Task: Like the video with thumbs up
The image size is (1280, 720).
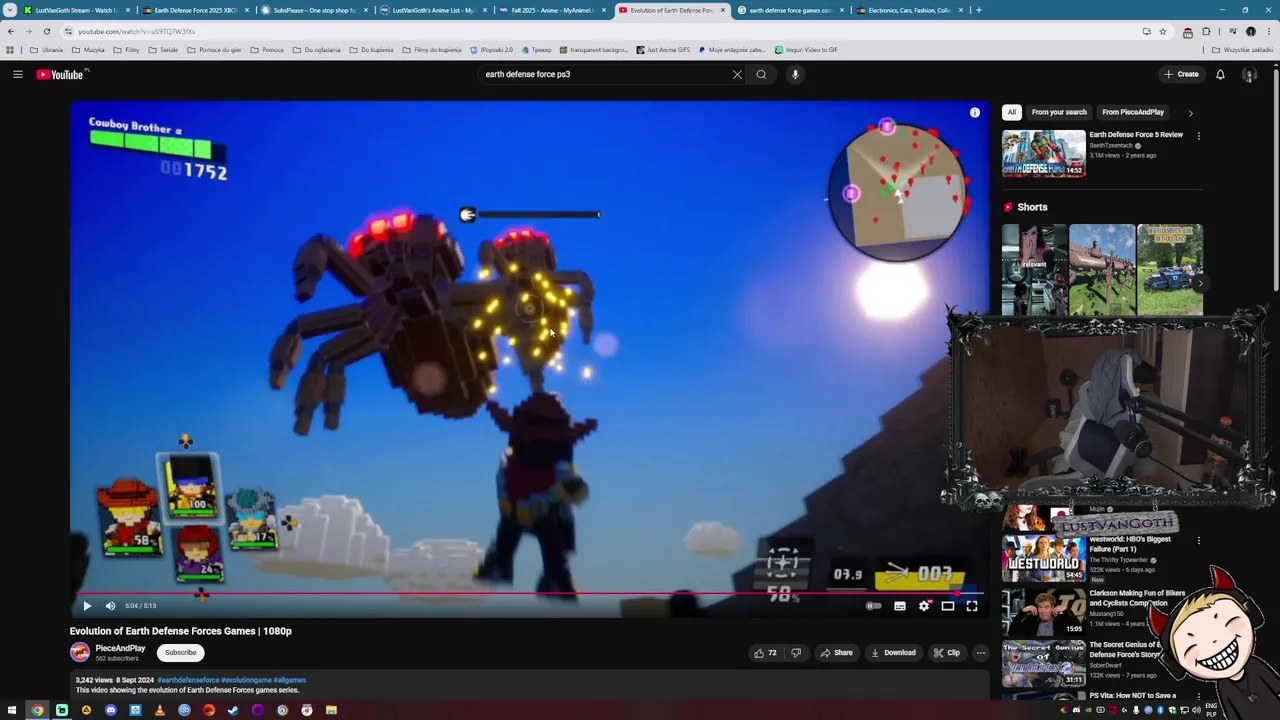Action: point(766,653)
